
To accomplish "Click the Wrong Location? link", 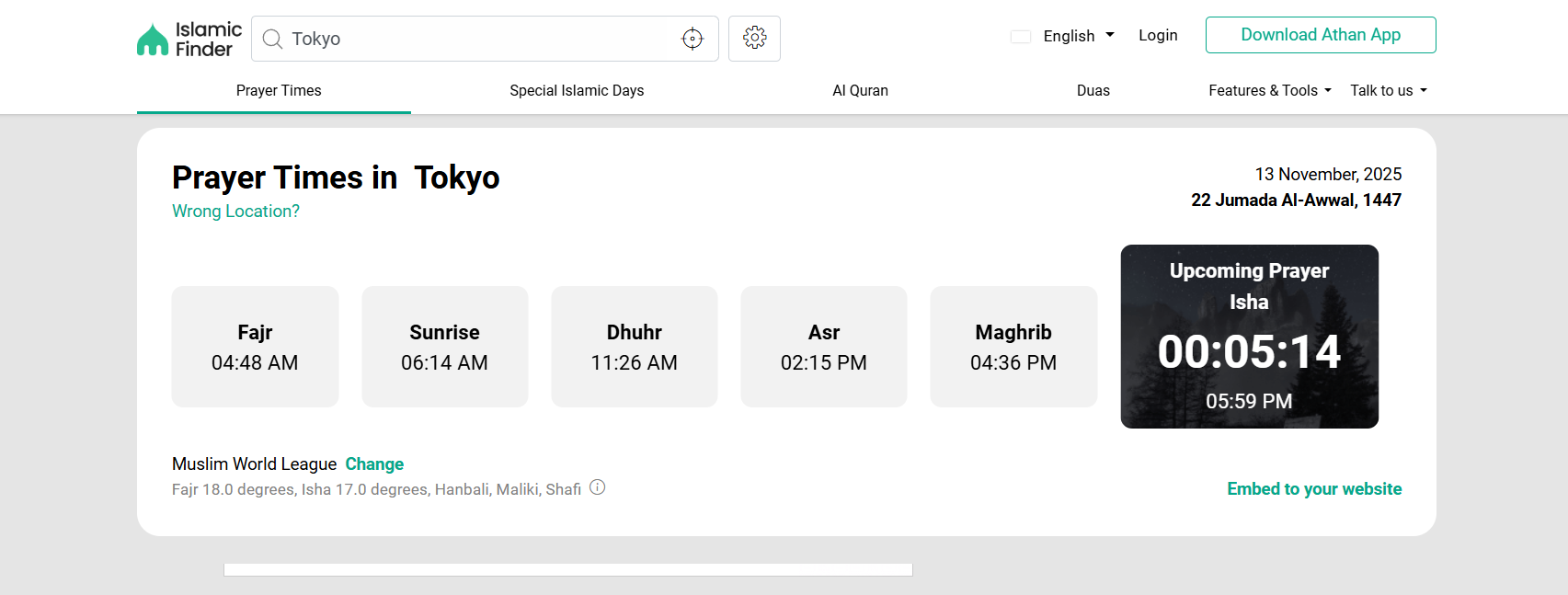I will 235,211.
